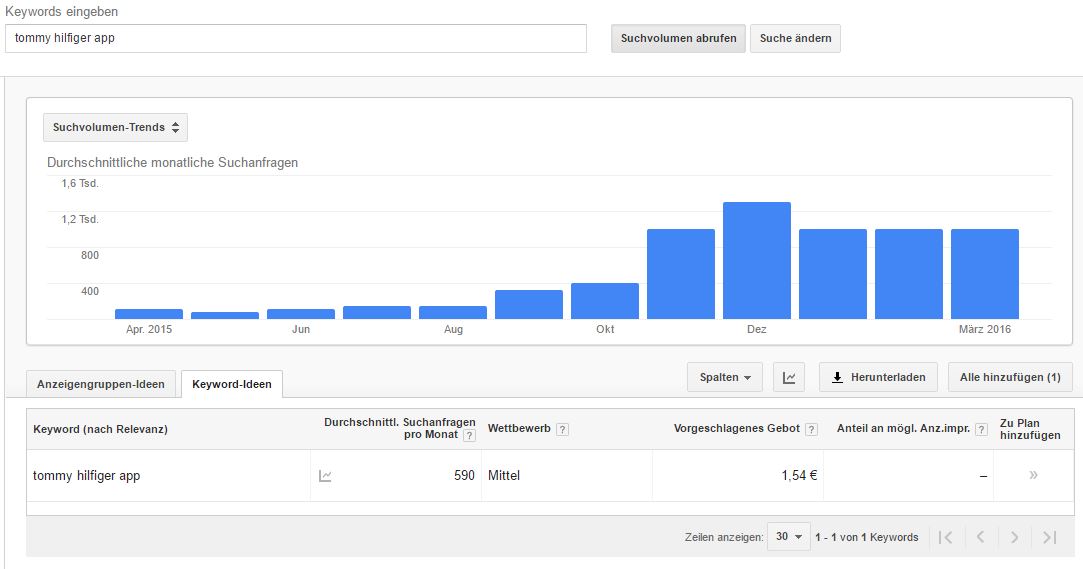Image resolution: width=1083 pixels, height=569 pixels.
Task: Sort by Keyword (nach Relevanz) header
Action: point(100,429)
